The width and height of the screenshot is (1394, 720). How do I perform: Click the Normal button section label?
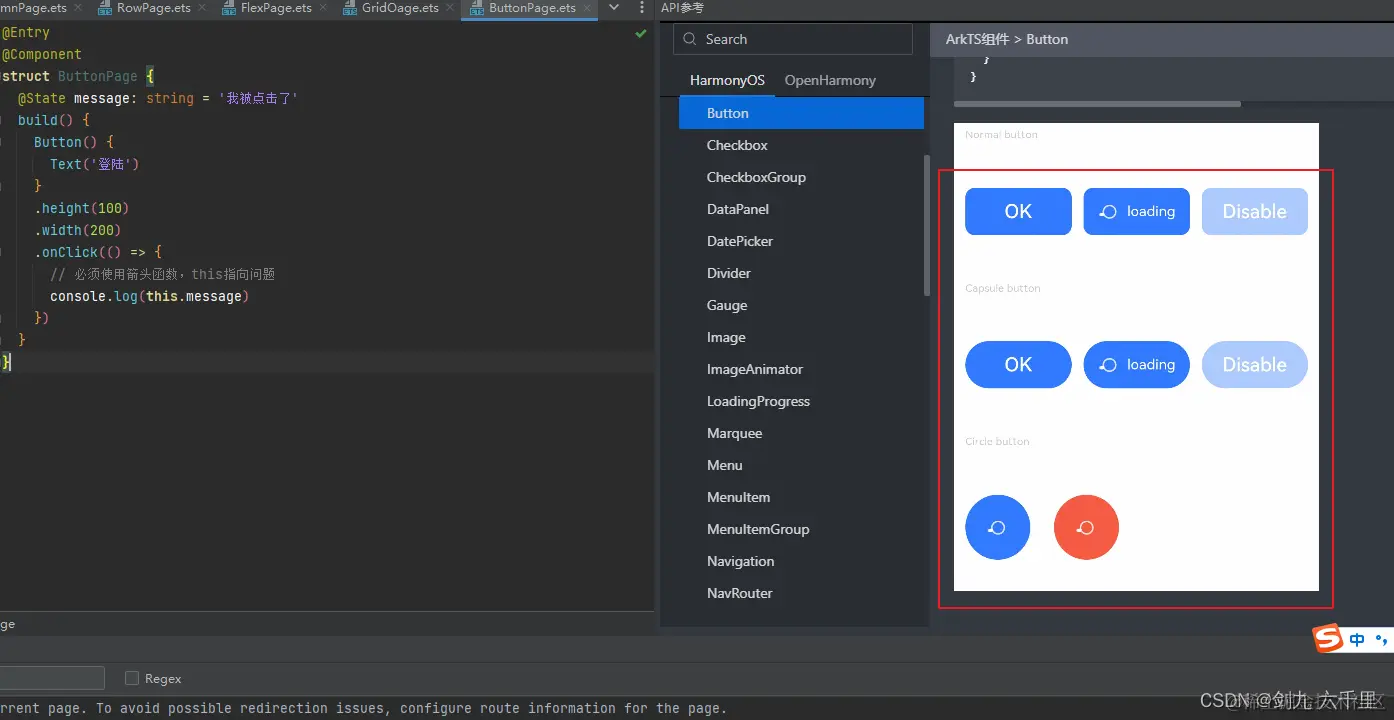click(1001, 134)
